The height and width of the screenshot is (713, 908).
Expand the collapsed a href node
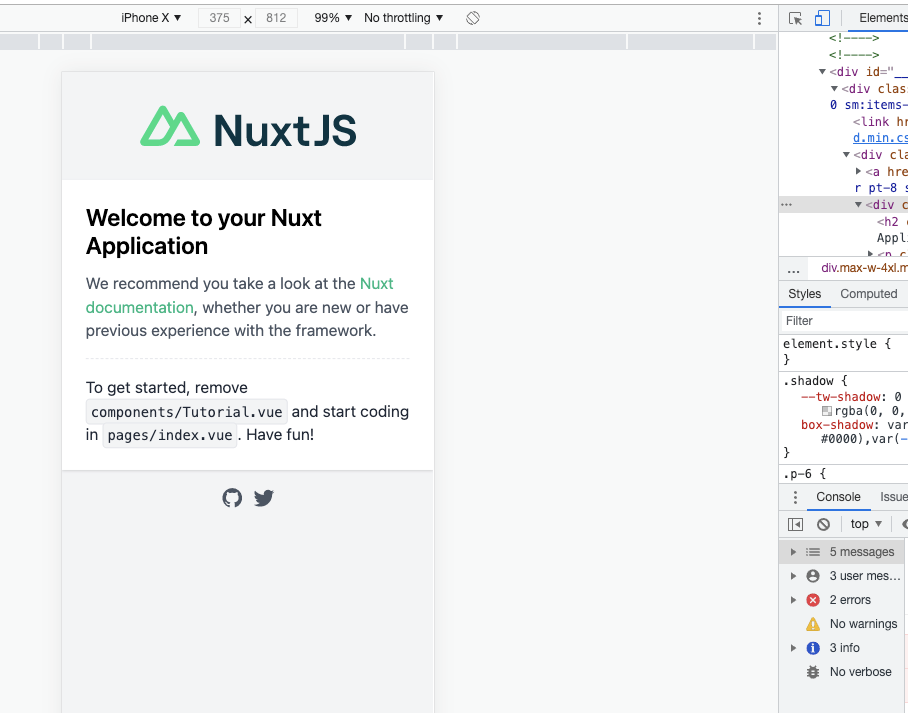[x=859, y=171]
